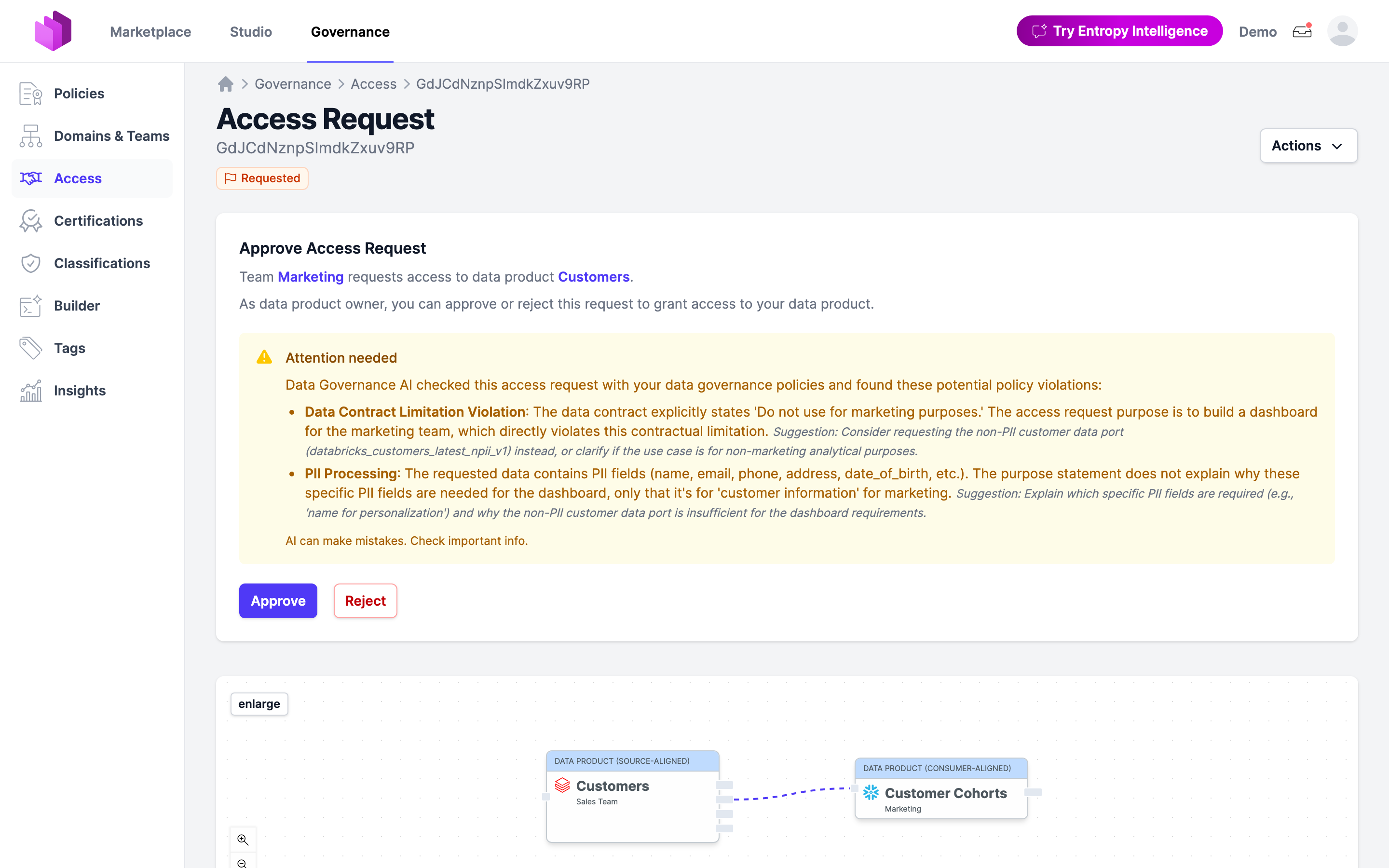This screenshot has height=868, width=1389.
Task: Click the enlarge graph button
Action: pyautogui.click(x=259, y=704)
